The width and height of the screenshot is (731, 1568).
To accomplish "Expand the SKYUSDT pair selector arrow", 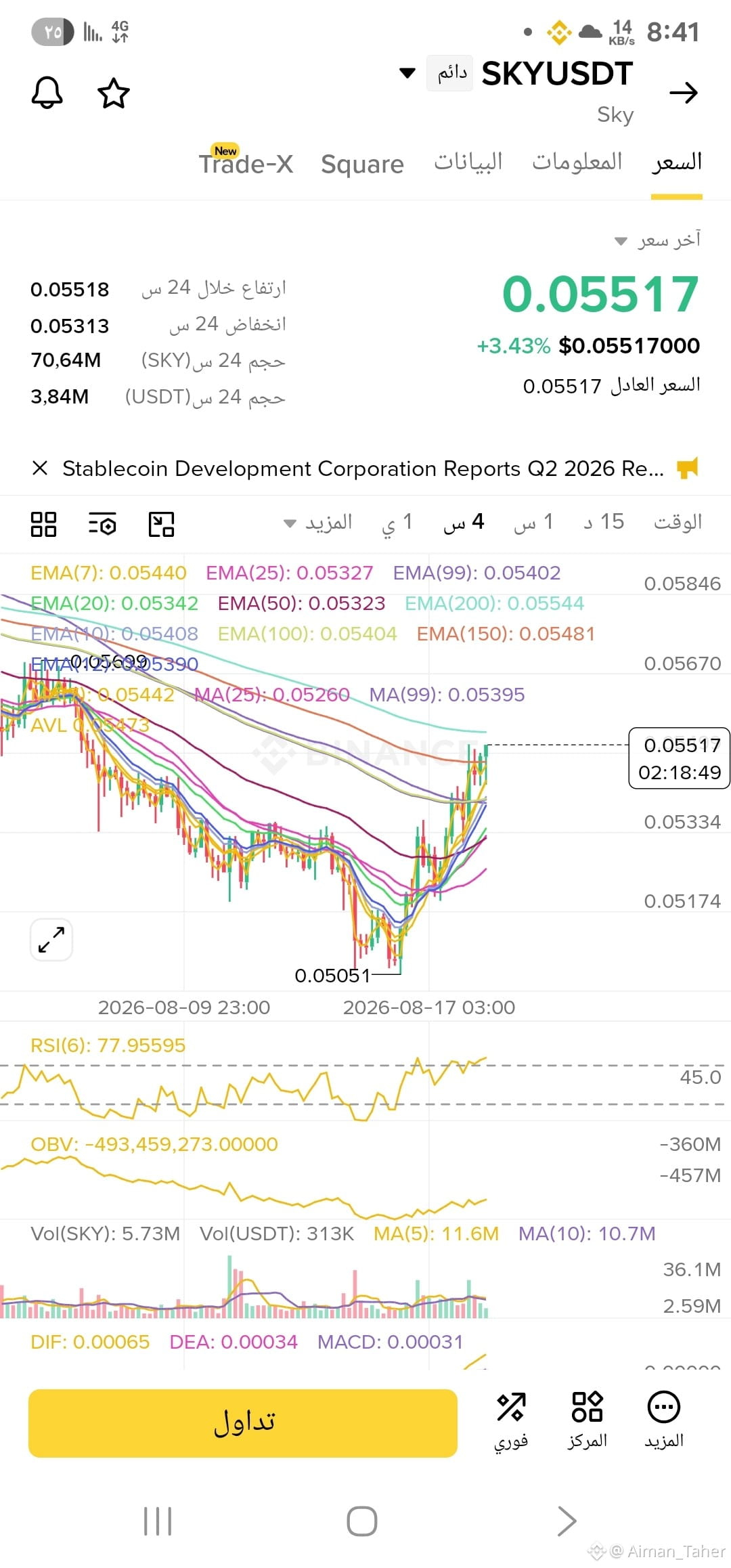I will point(407,73).
